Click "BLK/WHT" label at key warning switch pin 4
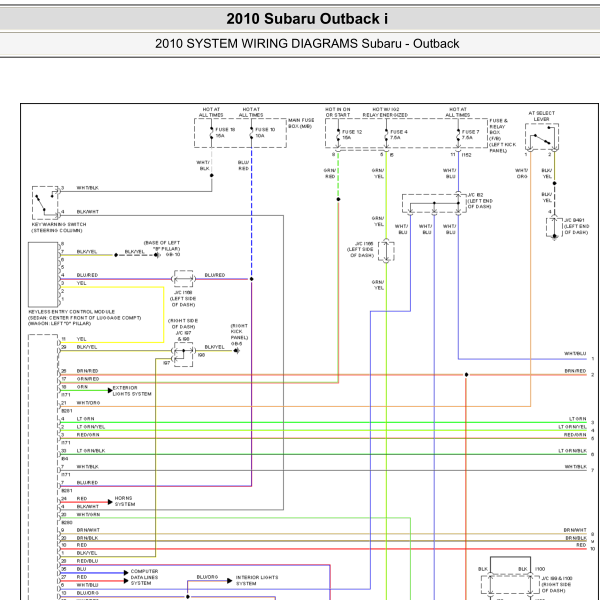The image size is (600, 600). (x=88, y=212)
